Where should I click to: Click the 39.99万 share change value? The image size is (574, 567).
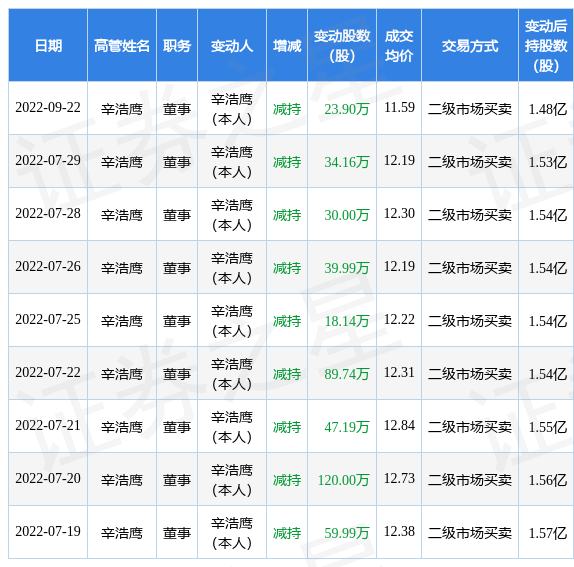[x=347, y=268]
